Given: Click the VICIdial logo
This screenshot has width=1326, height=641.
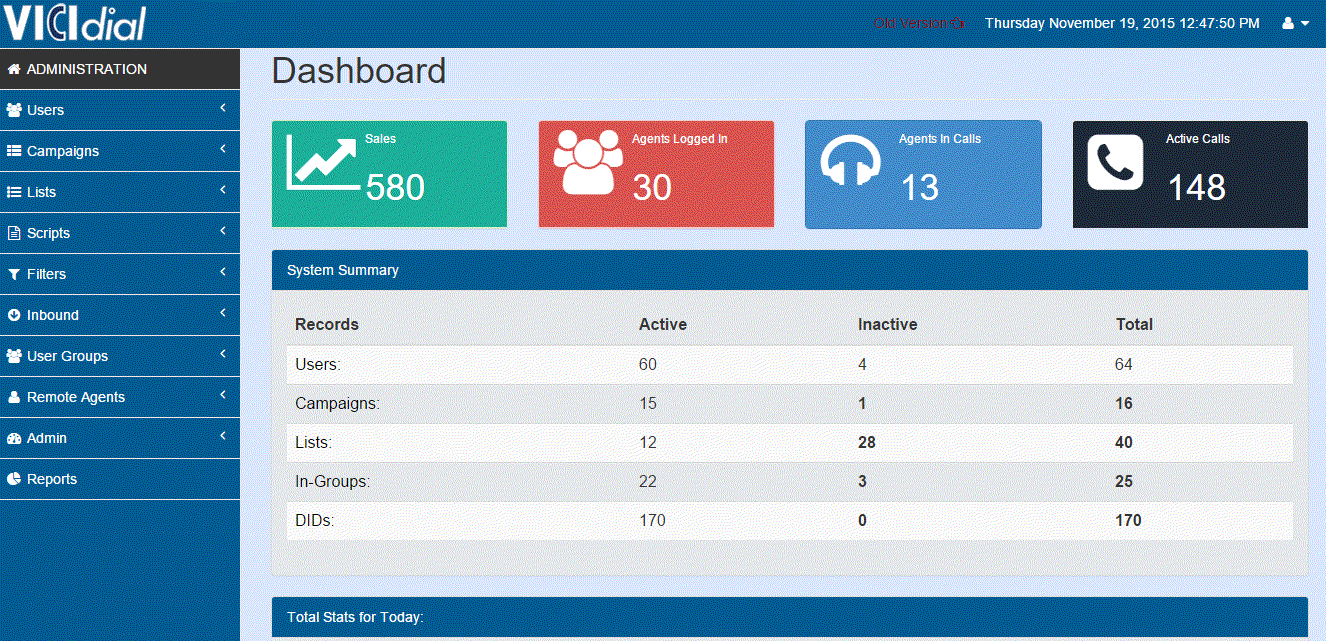Looking at the screenshot, I should pos(76,23).
